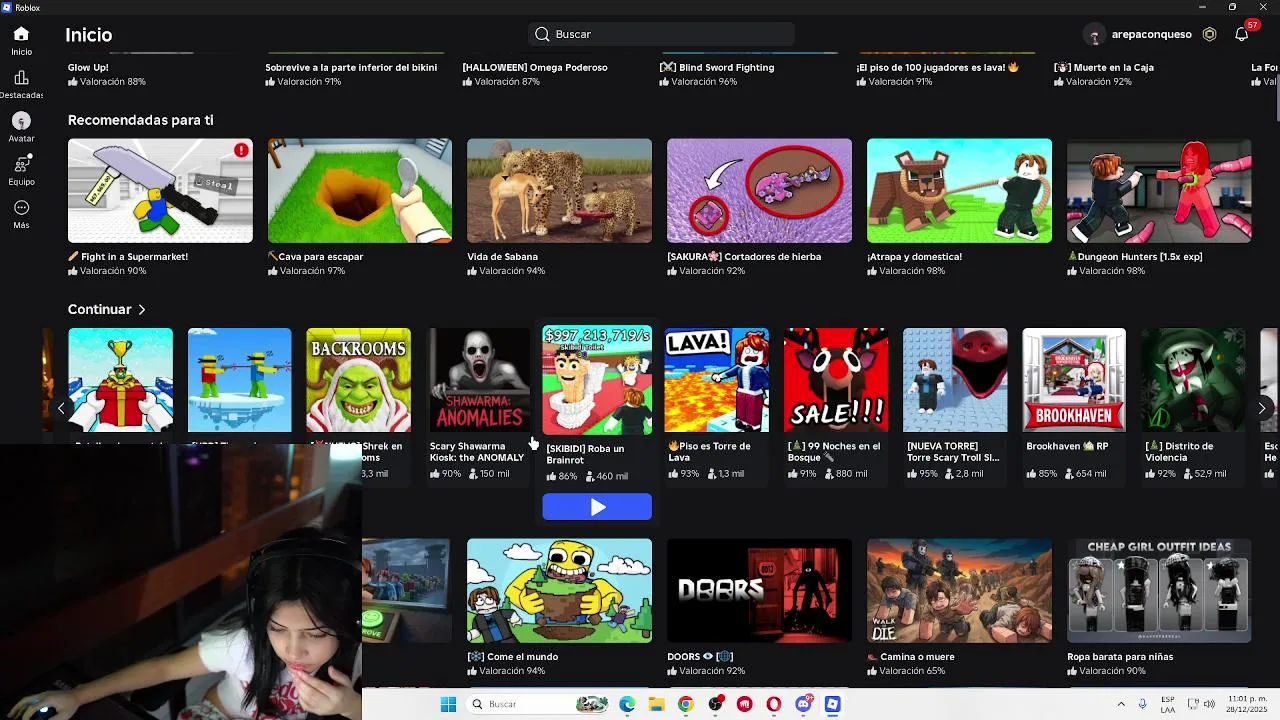Click the Recomendadas para ti heading
Viewport: 1280px width, 720px height.
pos(140,120)
